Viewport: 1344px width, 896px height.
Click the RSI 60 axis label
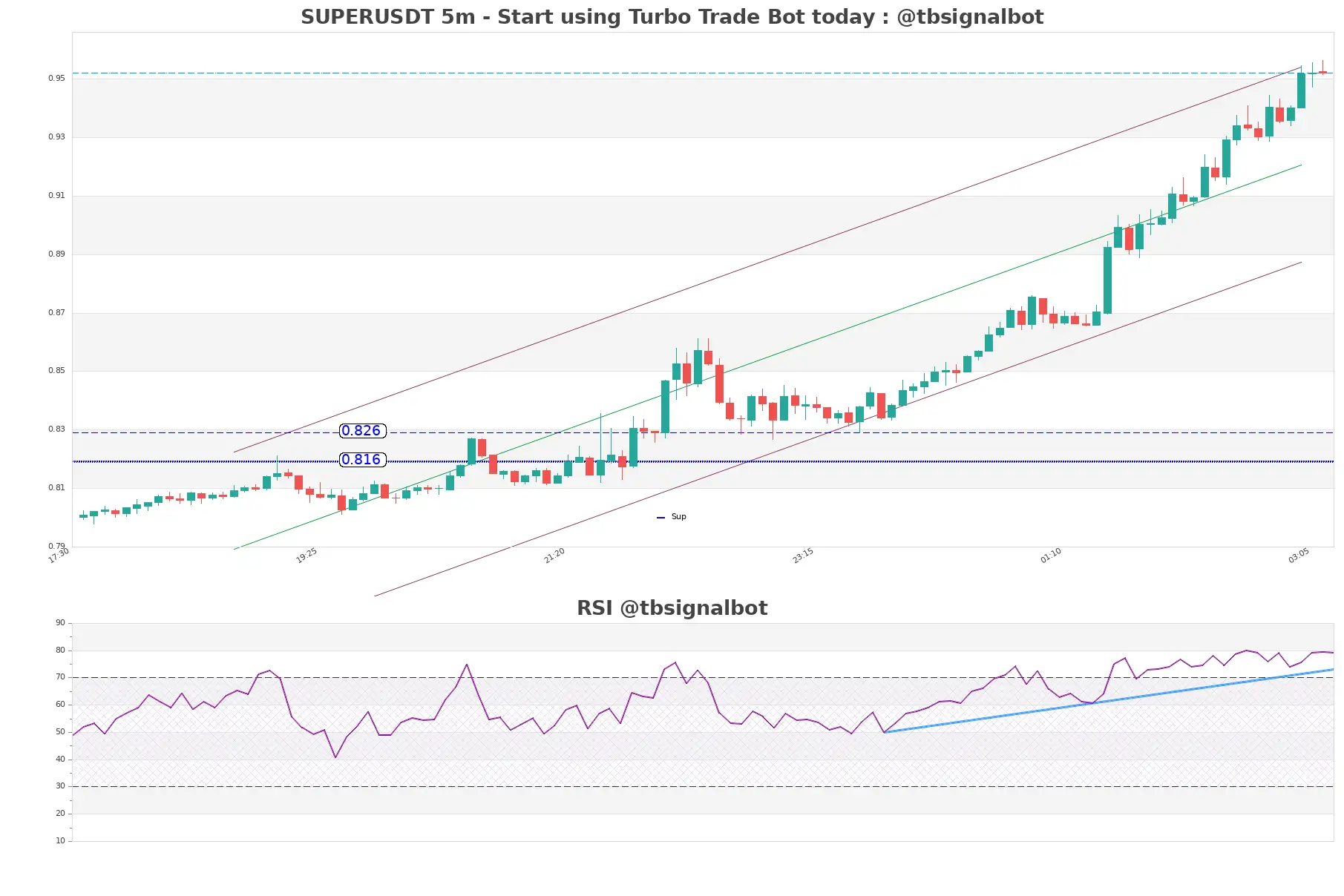pos(60,705)
